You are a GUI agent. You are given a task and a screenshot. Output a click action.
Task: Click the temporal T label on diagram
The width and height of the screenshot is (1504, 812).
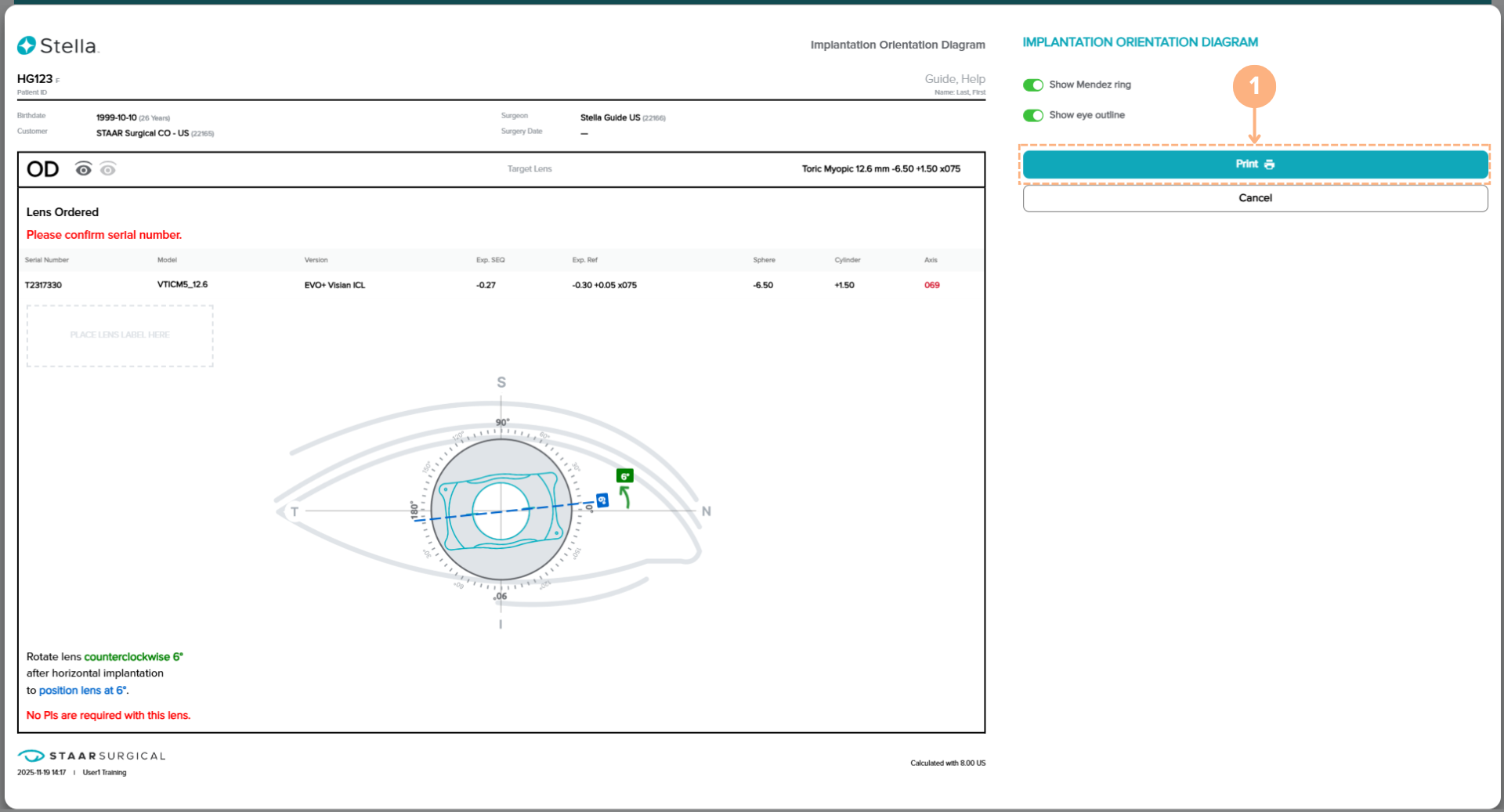click(x=295, y=511)
